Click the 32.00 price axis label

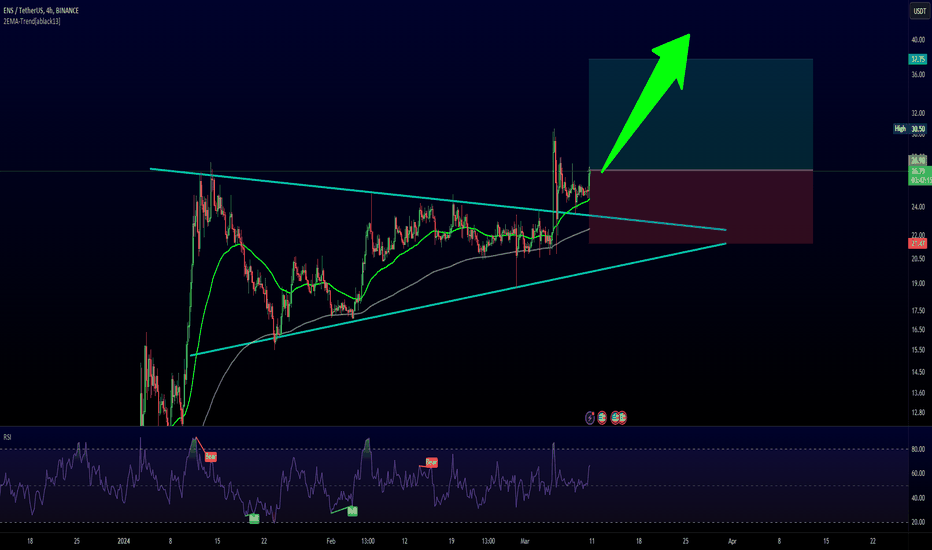coord(918,113)
